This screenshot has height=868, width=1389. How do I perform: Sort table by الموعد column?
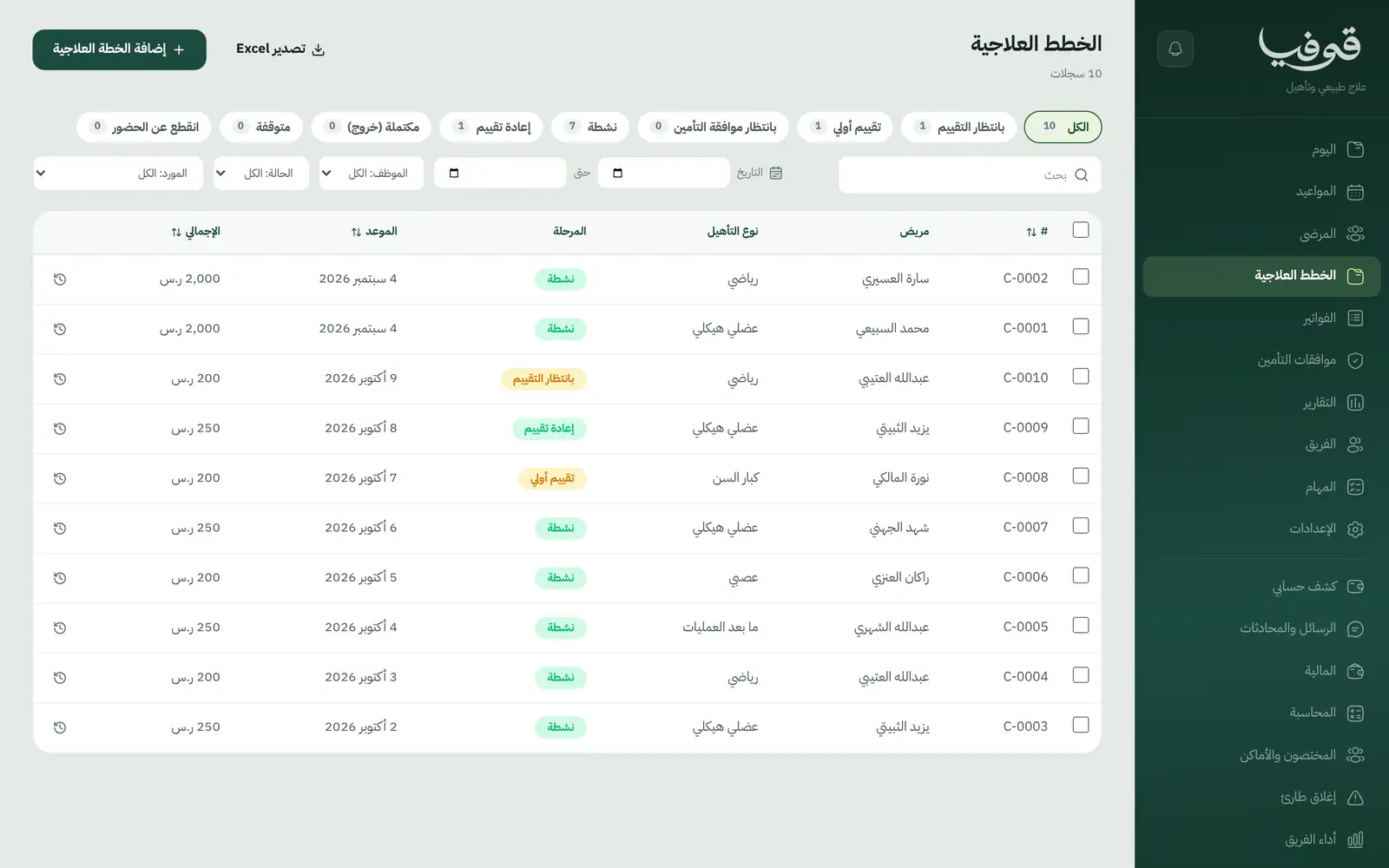(x=374, y=232)
